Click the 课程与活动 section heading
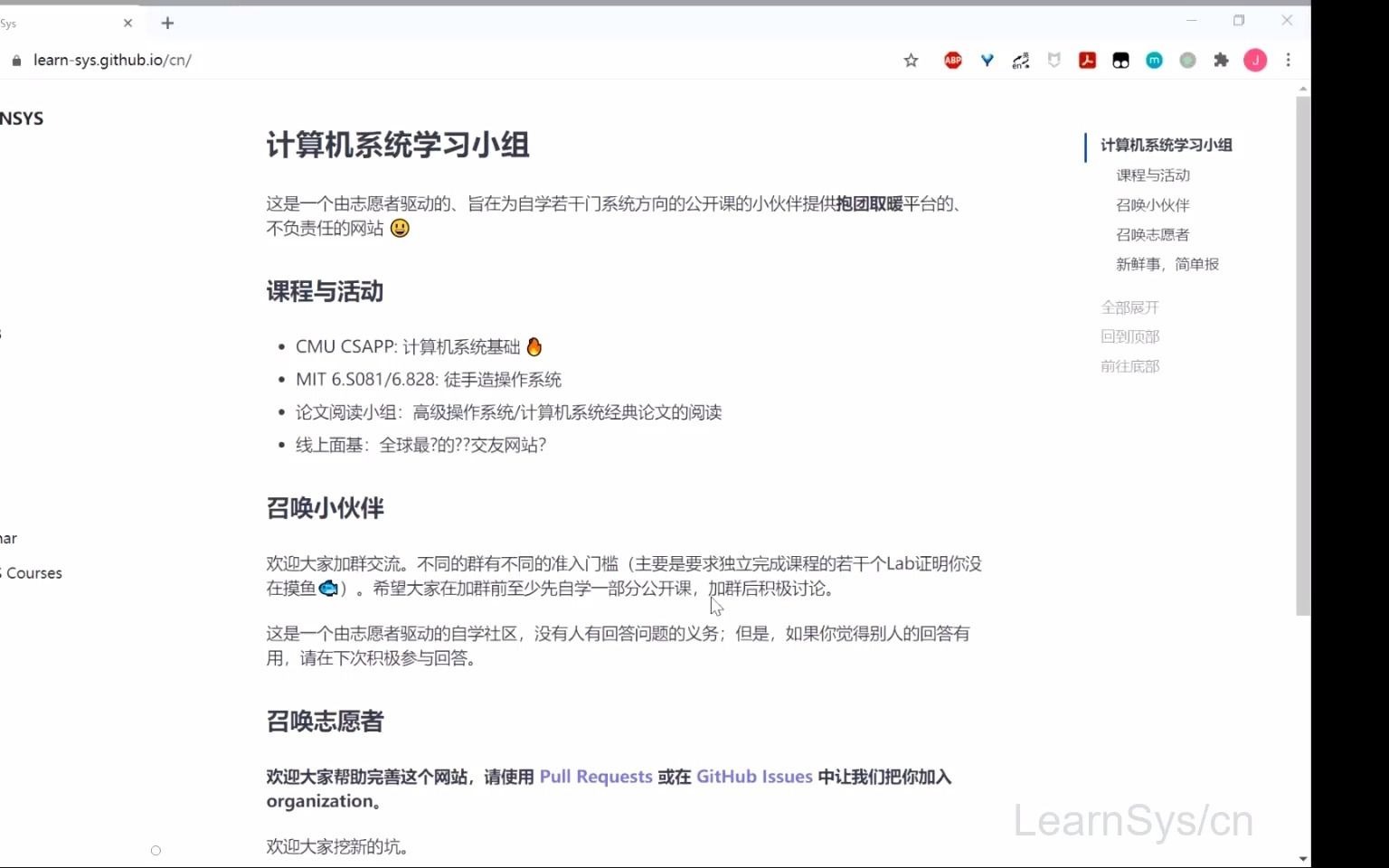 325,292
